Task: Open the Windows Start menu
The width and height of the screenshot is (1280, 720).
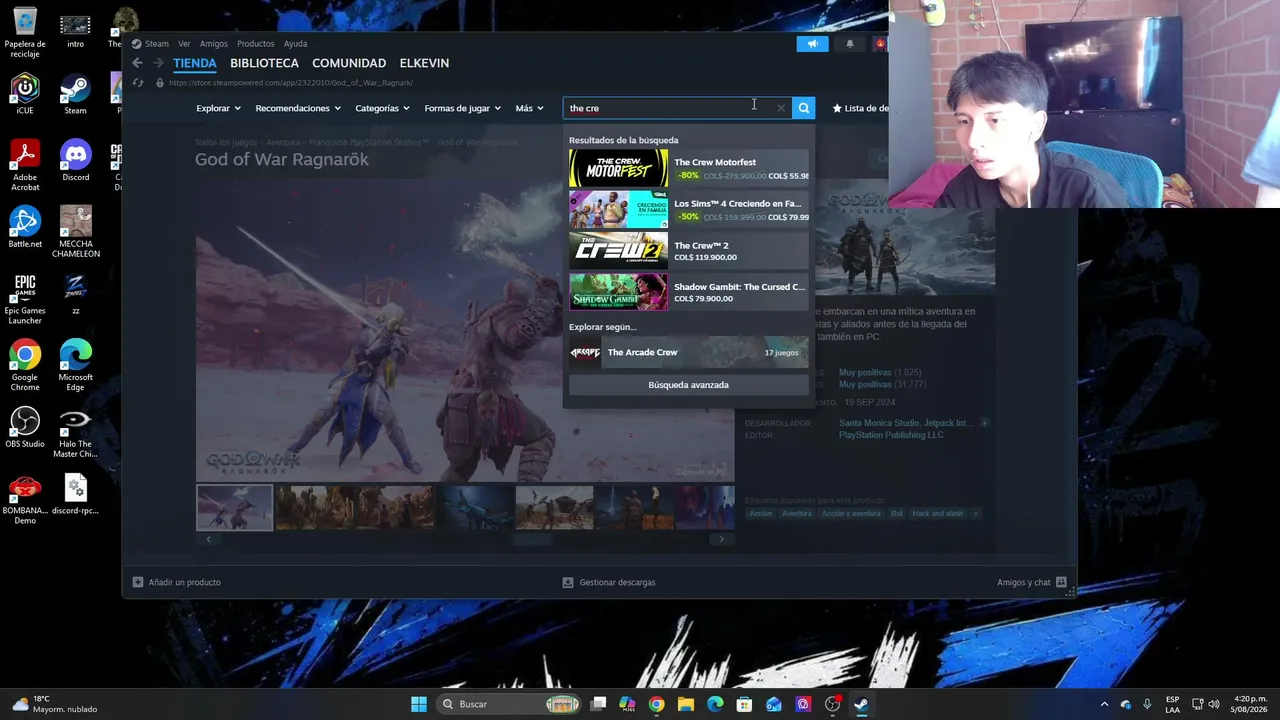Action: [x=419, y=704]
